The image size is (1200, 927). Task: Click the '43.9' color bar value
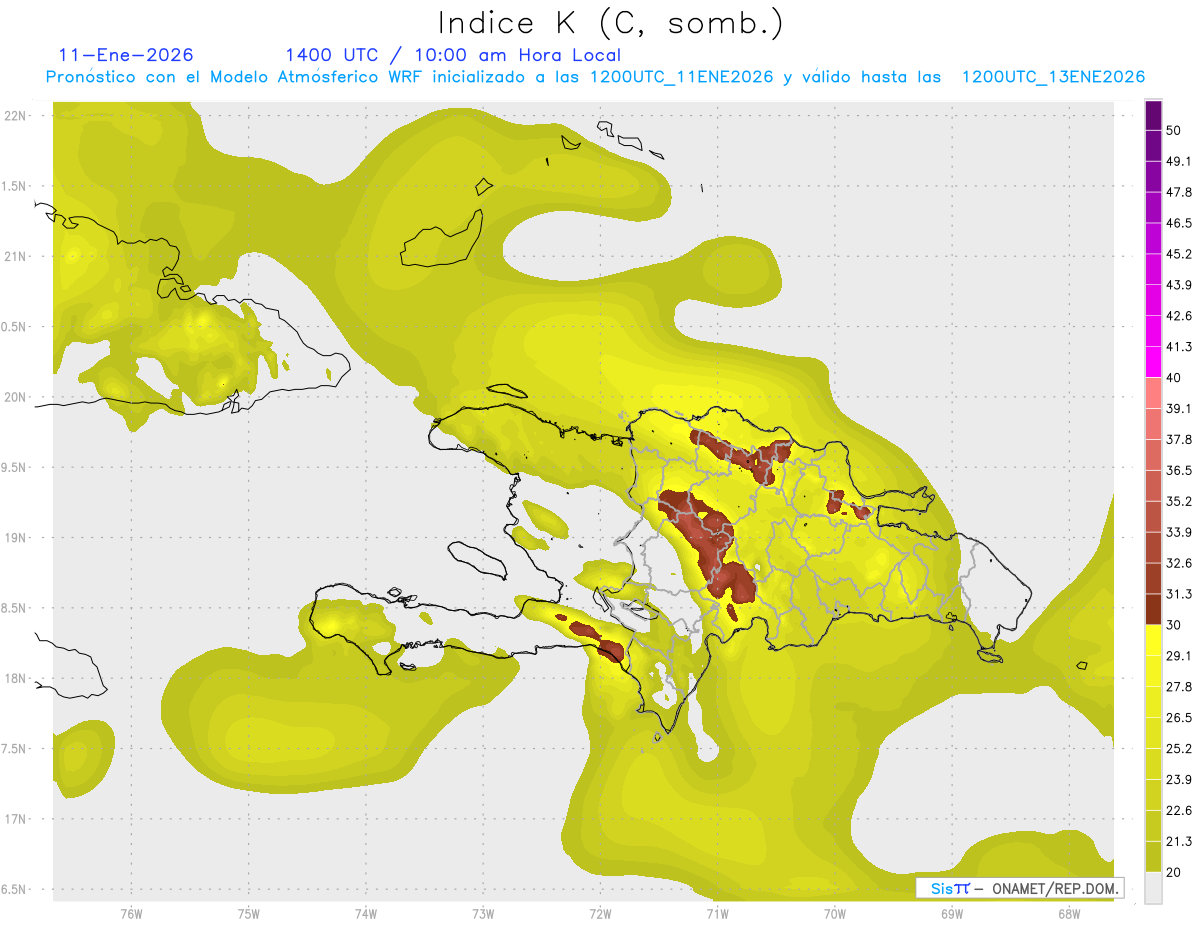[1179, 285]
